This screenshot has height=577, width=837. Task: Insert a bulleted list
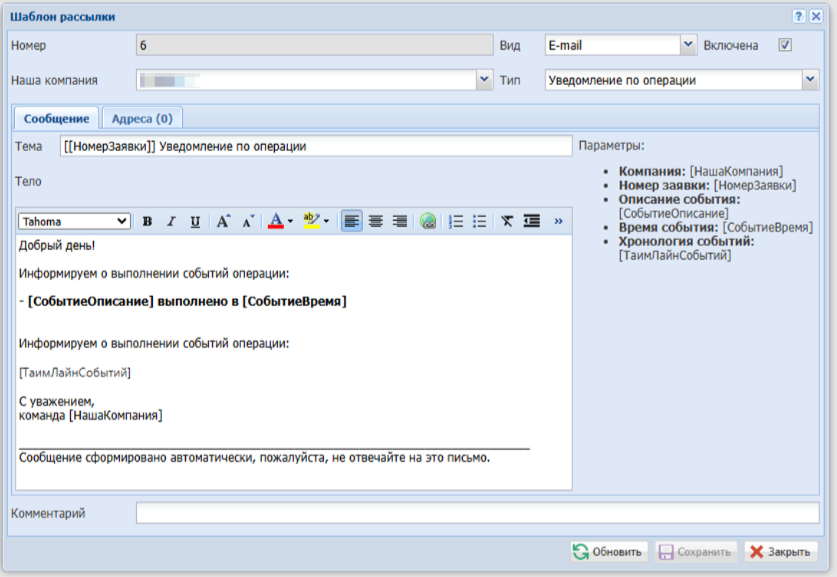point(480,221)
